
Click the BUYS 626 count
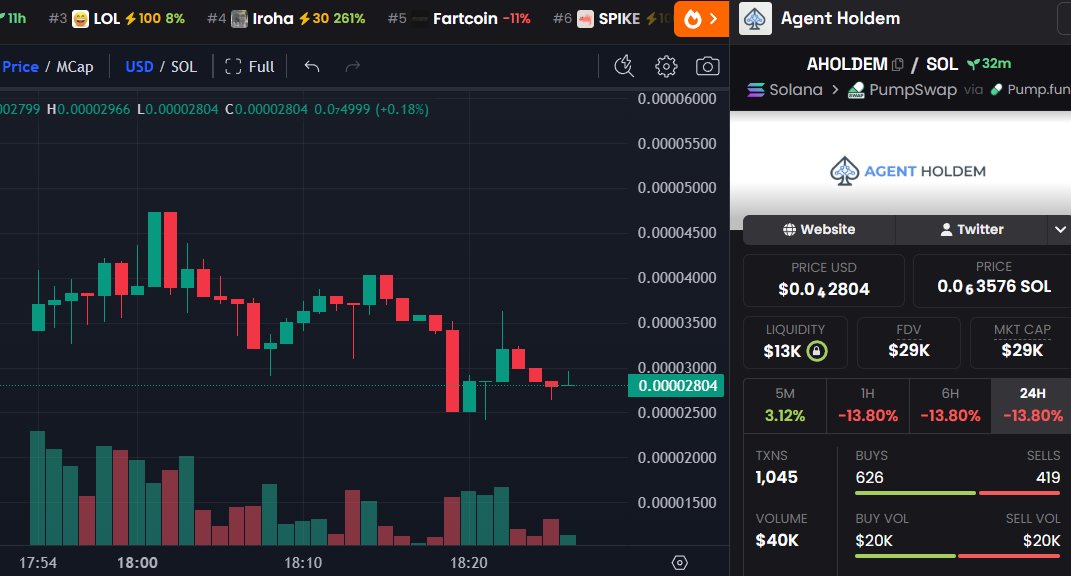[x=870, y=477]
